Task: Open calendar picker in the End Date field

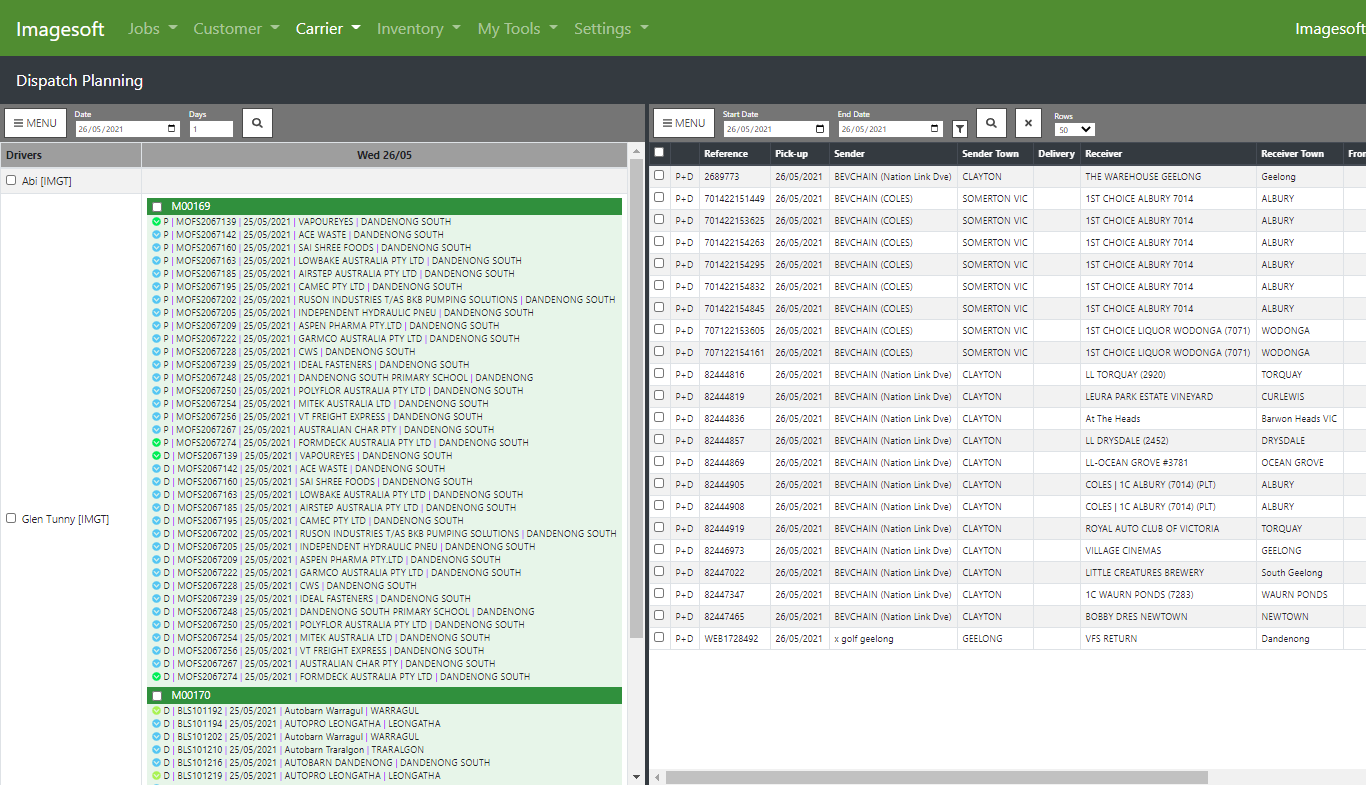Action: [x=935, y=129]
